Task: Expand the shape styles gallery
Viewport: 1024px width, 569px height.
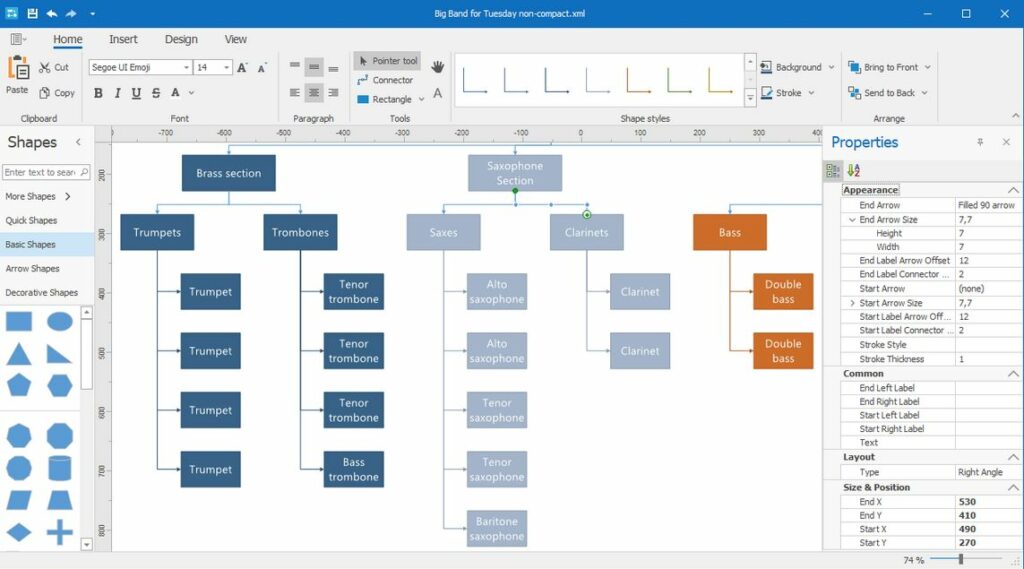Action: [750, 98]
